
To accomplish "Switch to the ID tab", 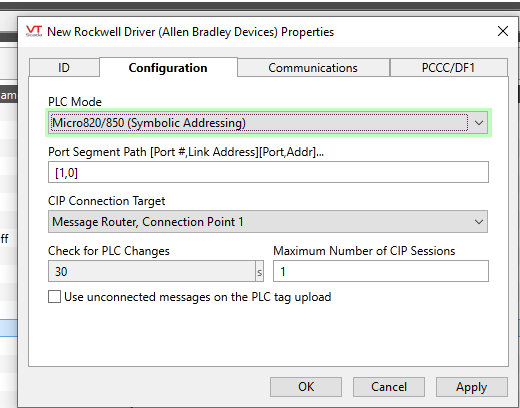I will click(64, 68).
